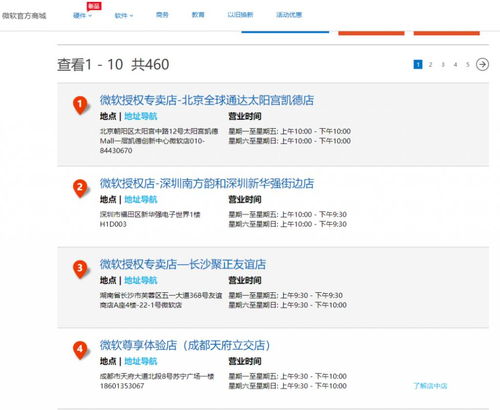Screen dimensions: 500x410
Task: Click 地址导航 for the Beijing store
Action: tap(141, 116)
